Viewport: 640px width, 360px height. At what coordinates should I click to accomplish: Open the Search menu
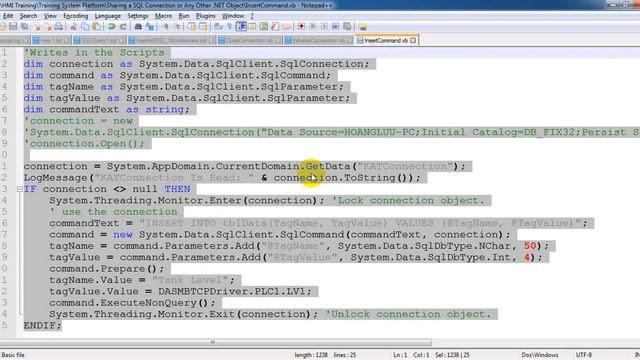pyautogui.click(x=28, y=16)
